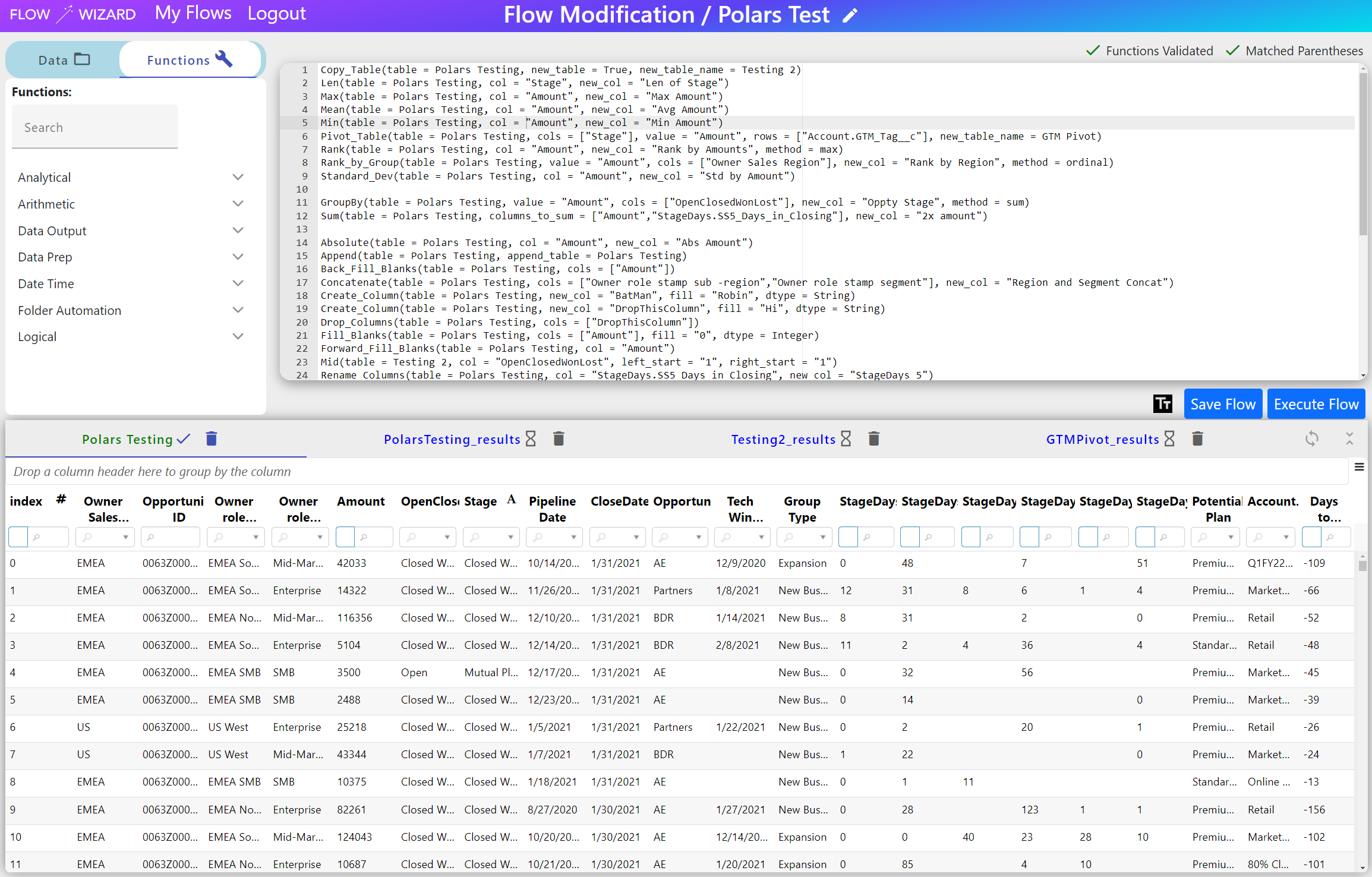The width and height of the screenshot is (1372, 877).
Task: Switch to the Data tab
Action: (64, 60)
